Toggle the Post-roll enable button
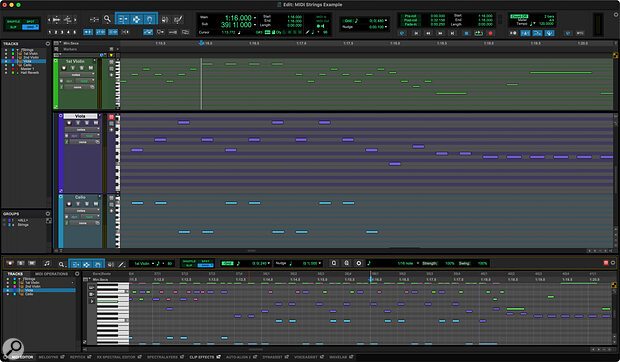Viewport: 620px width, 362px height. click(410, 20)
